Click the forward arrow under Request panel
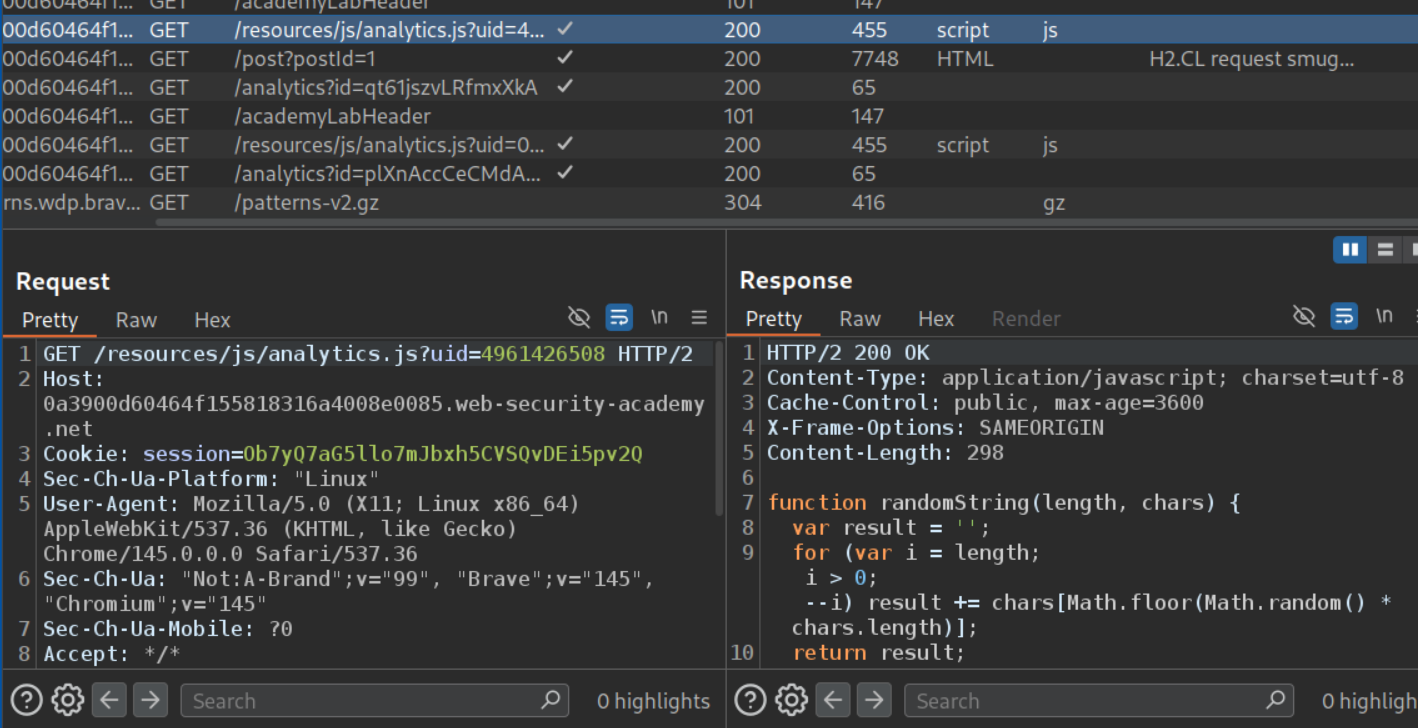The image size is (1418, 728). click(150, 700)
